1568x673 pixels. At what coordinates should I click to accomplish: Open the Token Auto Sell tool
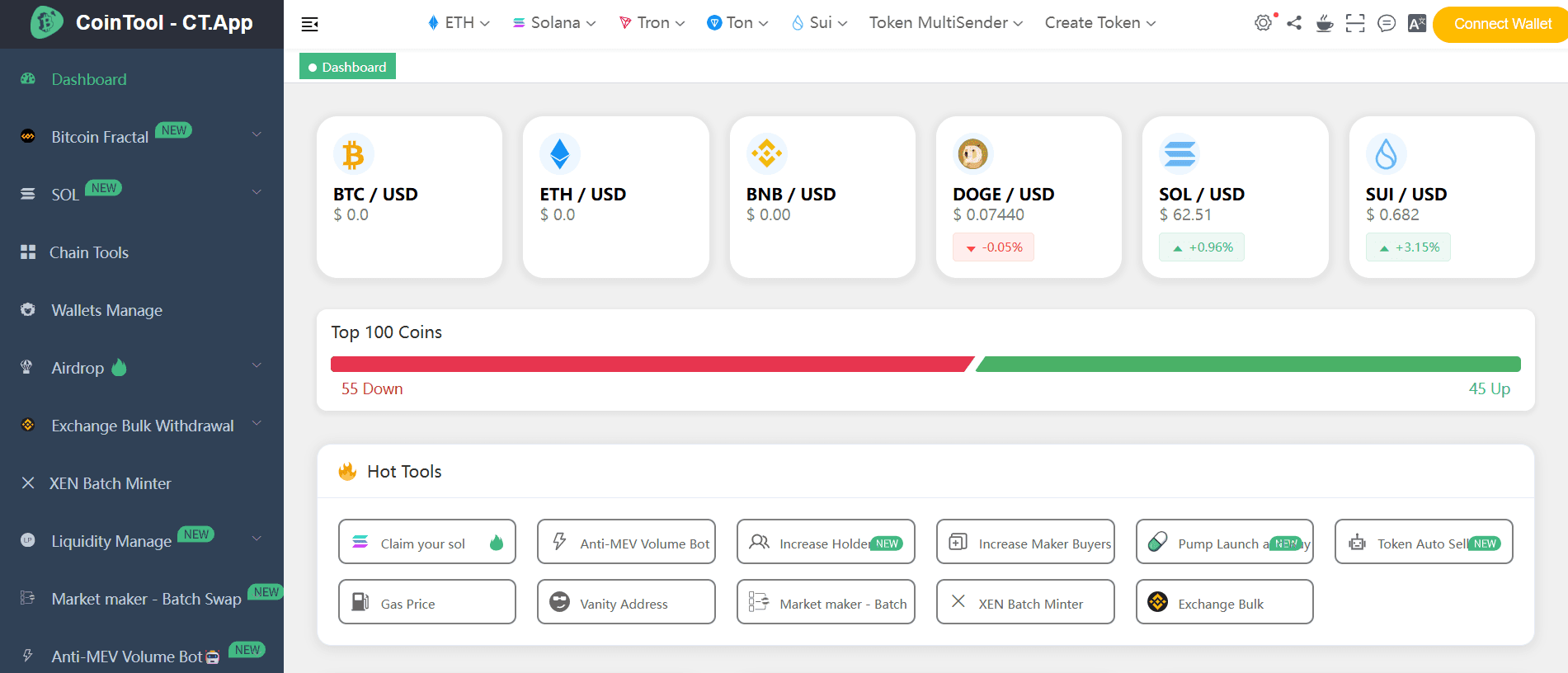pyautogui.click(x=1424, y=542)
